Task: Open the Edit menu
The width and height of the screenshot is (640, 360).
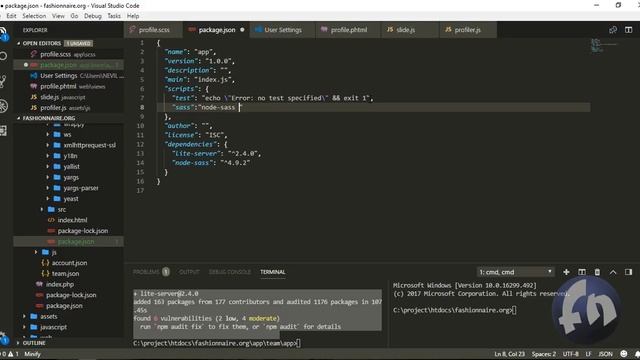Action: pyautogui.click(x=11, y=16)
